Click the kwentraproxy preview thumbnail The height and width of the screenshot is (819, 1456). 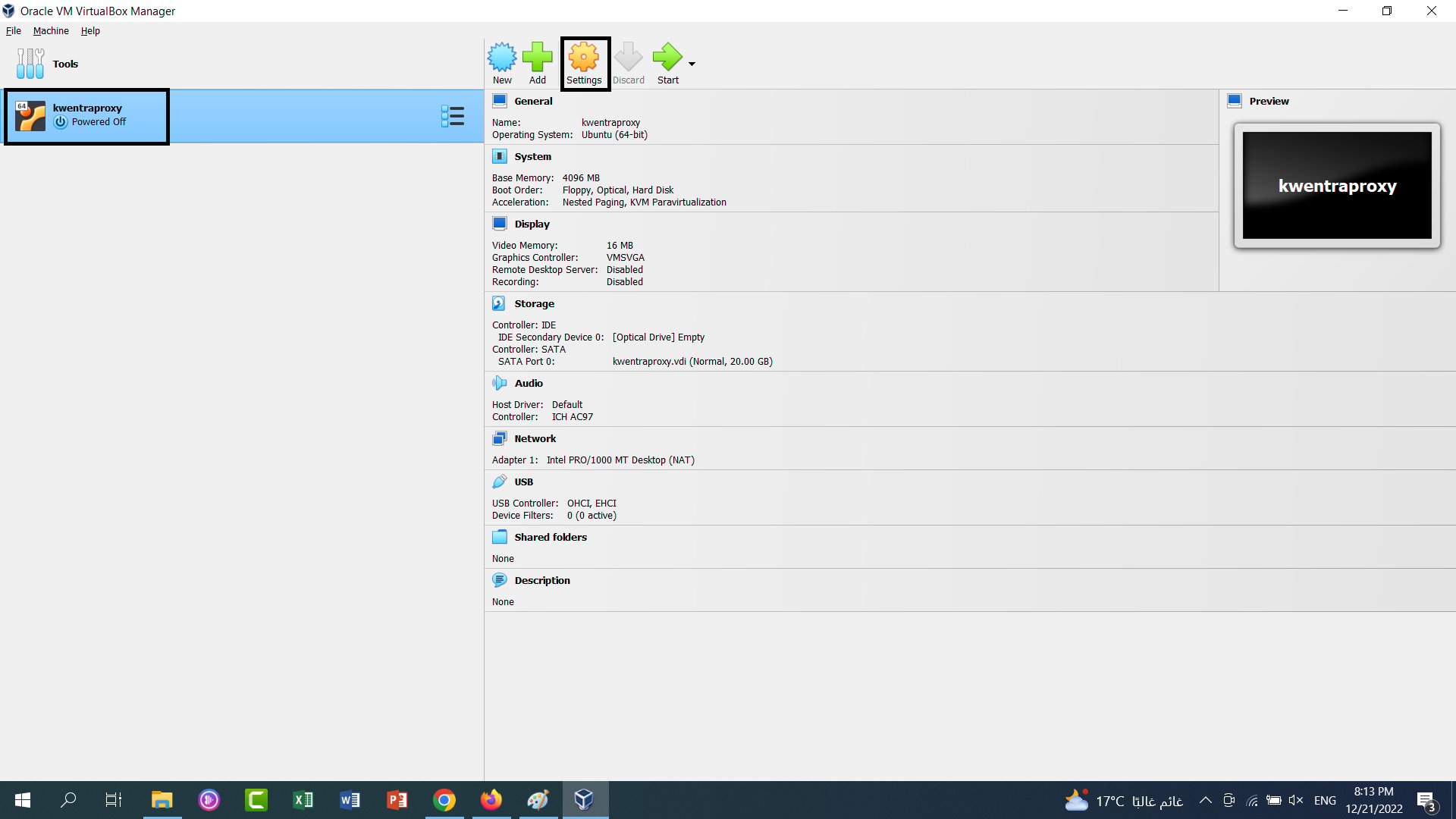pyautogui.click(x=1337, y=186)
